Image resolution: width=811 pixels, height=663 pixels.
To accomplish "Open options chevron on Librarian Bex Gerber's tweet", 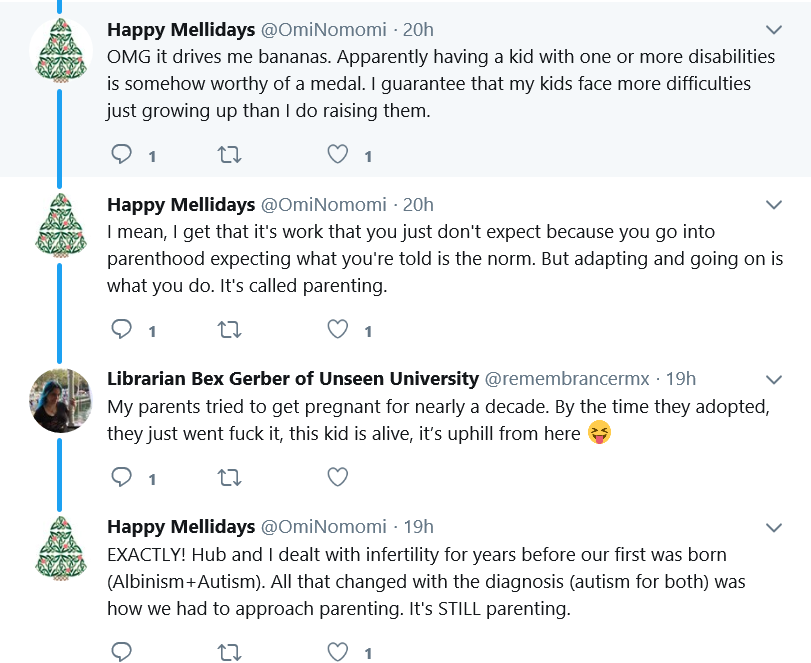I will point(773,380).
